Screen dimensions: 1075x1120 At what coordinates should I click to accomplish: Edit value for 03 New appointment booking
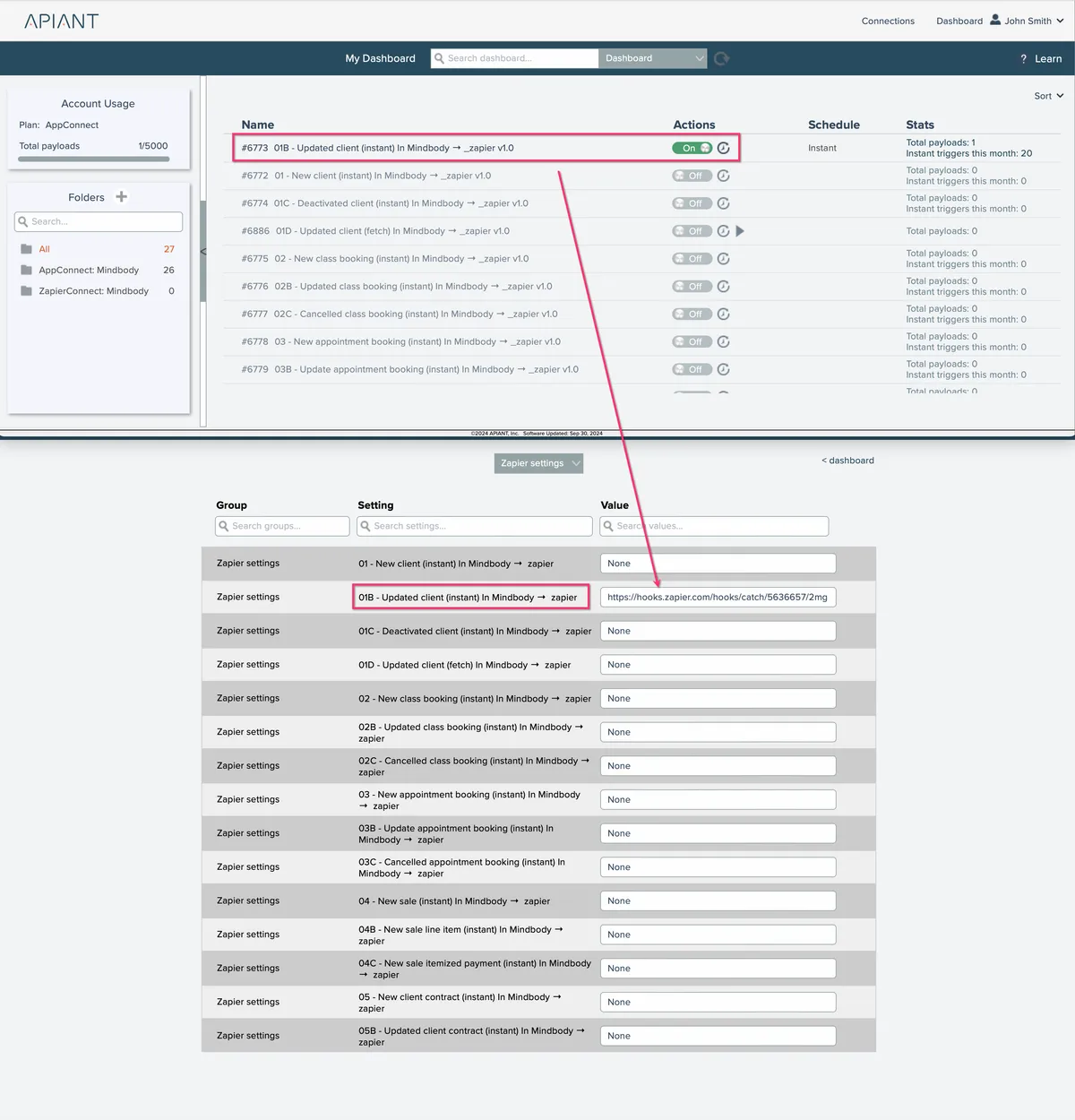coord(718,799)
